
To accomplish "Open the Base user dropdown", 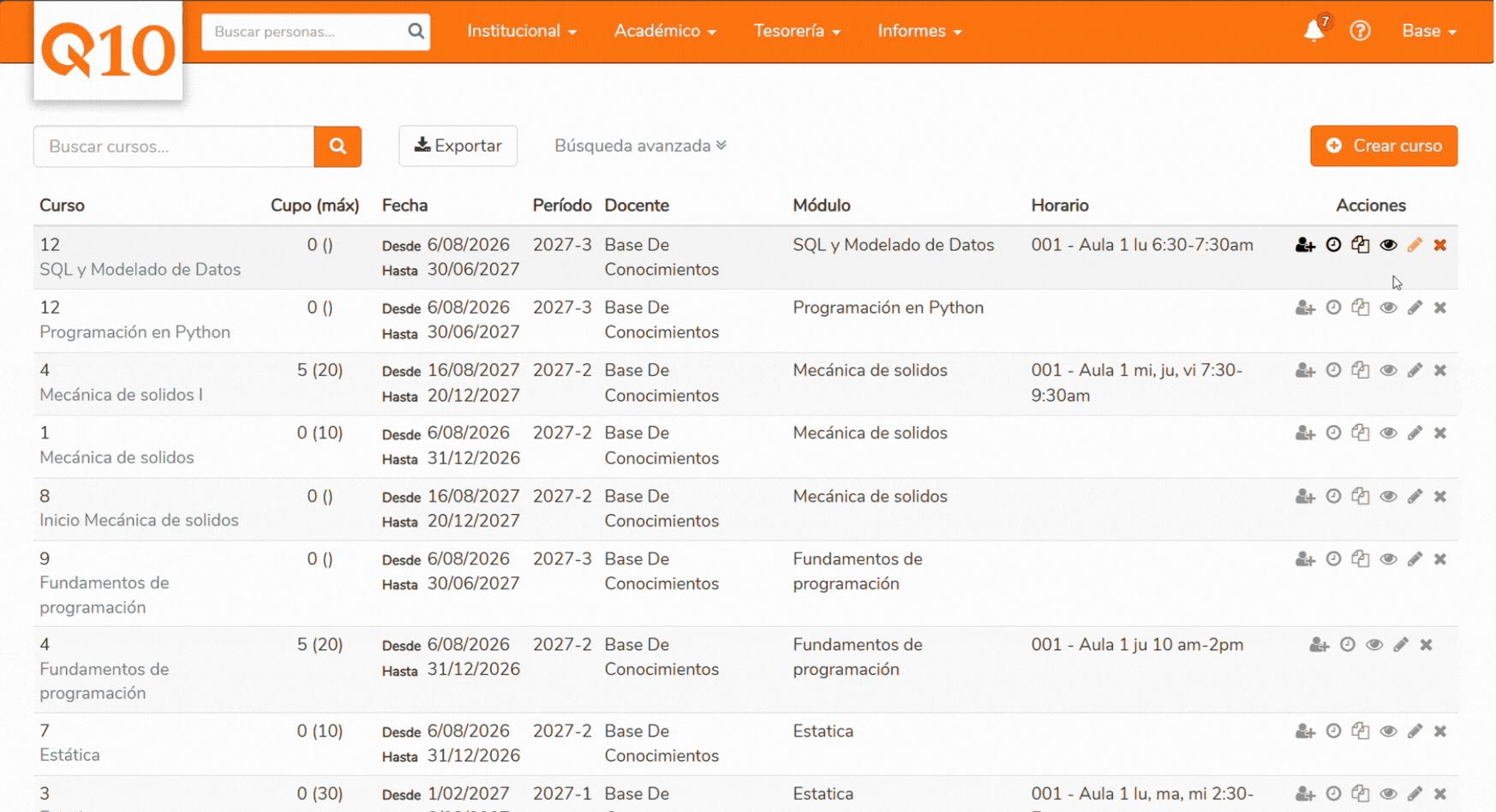I will click(x=1429, y=31).
